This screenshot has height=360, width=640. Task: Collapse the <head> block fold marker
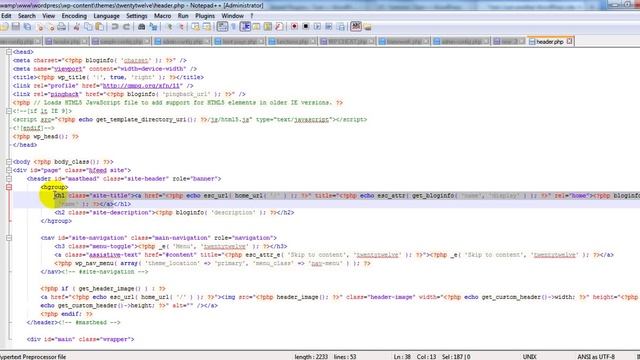9,52
